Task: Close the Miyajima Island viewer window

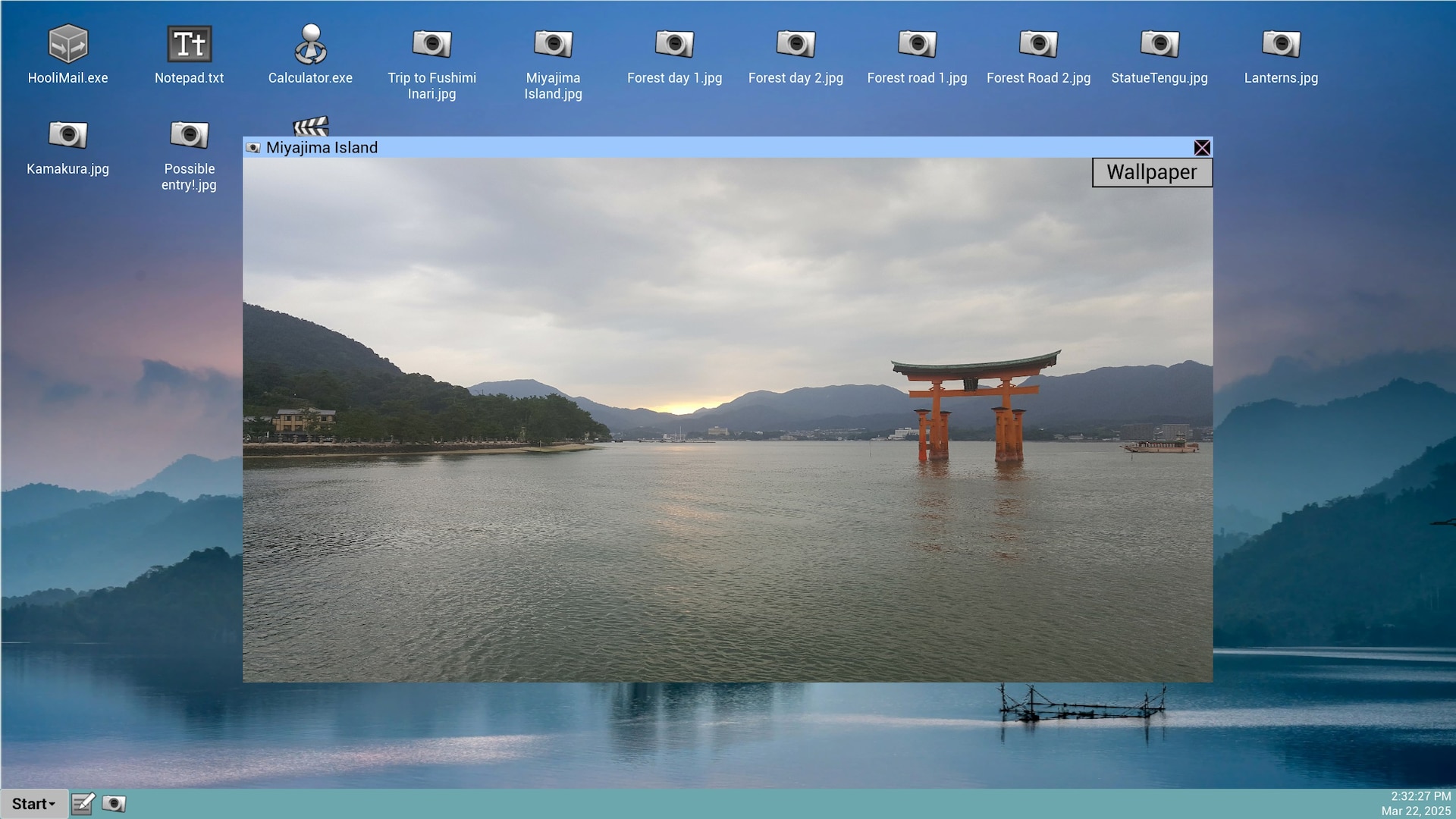Action: (x=1202, y=148)
